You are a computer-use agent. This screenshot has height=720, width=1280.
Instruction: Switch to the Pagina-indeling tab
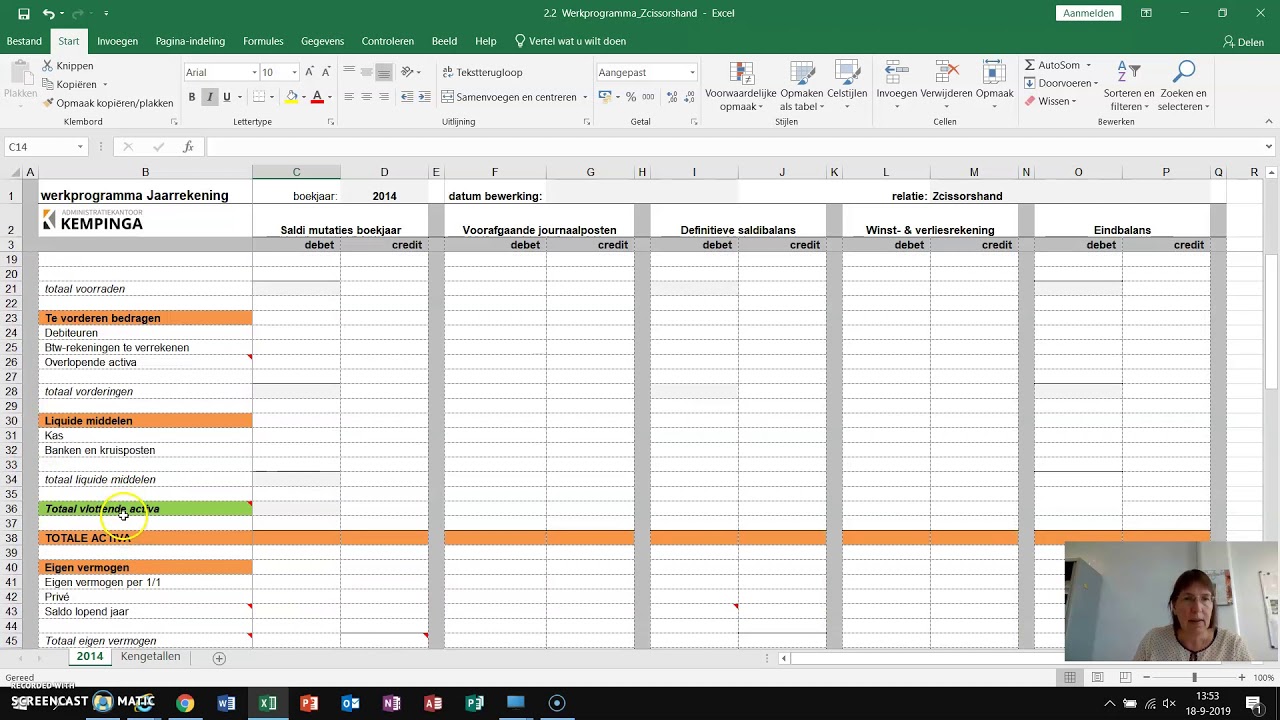[x=190, y=41]
